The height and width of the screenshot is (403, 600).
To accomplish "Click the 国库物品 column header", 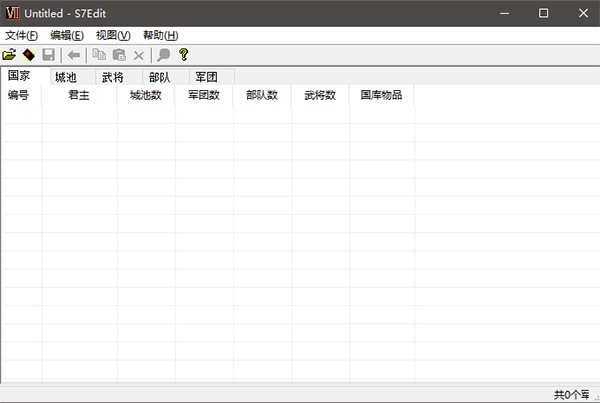I will 381,96.
